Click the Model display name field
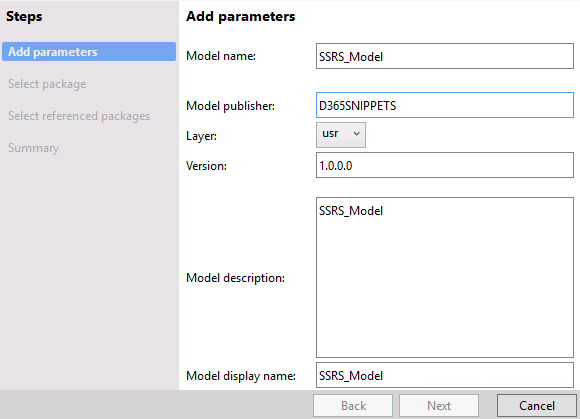 (445, 375)
